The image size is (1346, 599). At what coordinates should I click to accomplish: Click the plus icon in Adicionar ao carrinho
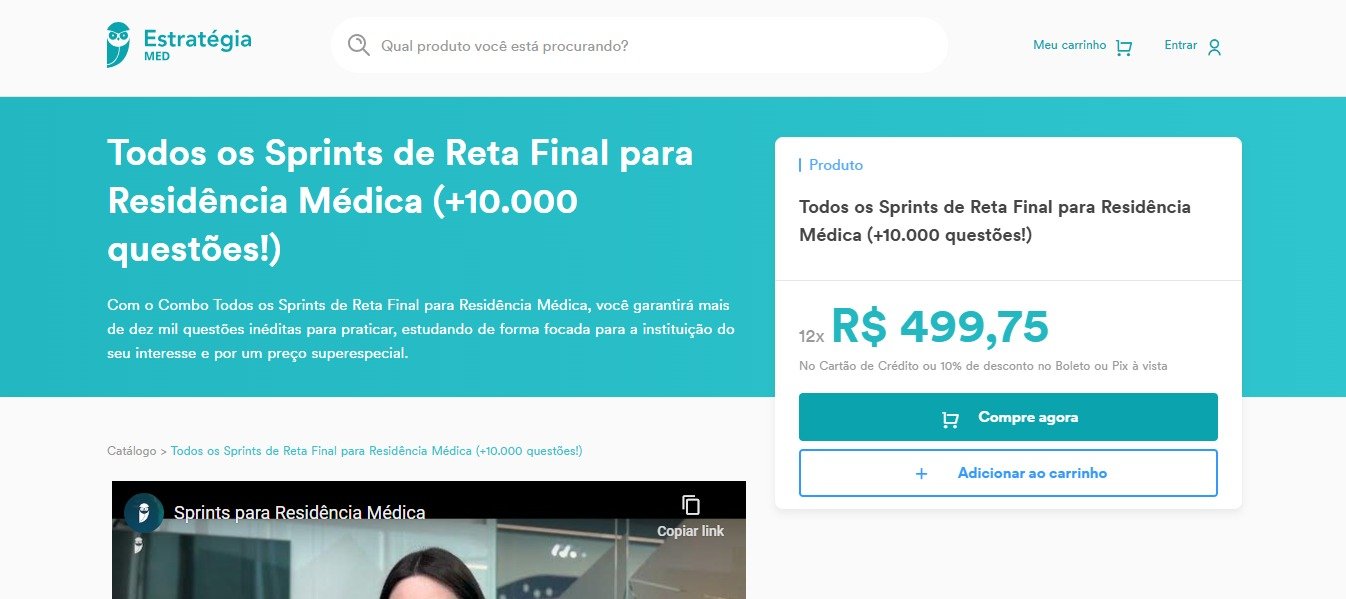[921, 473]
